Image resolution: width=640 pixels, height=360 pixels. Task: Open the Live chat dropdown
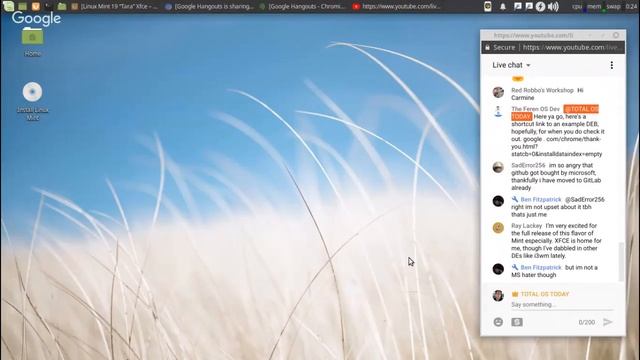click(x=511, y=65)
